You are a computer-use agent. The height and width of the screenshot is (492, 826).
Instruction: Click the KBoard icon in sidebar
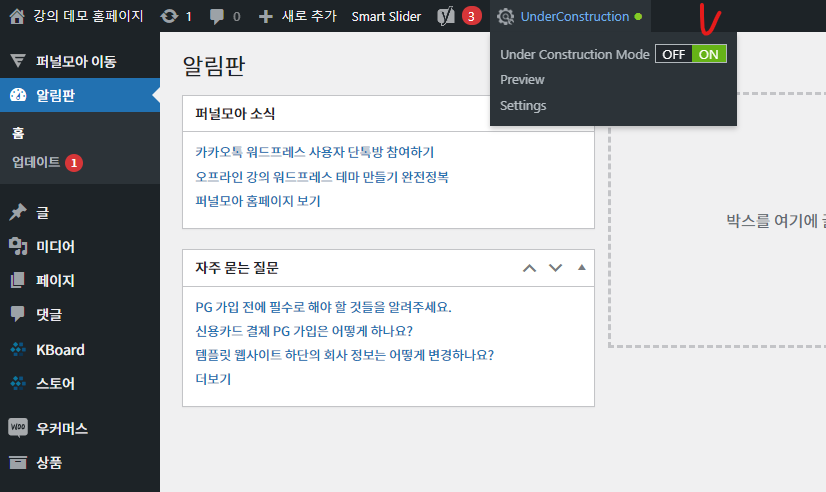pyautogui.click(x=18, y=349)
